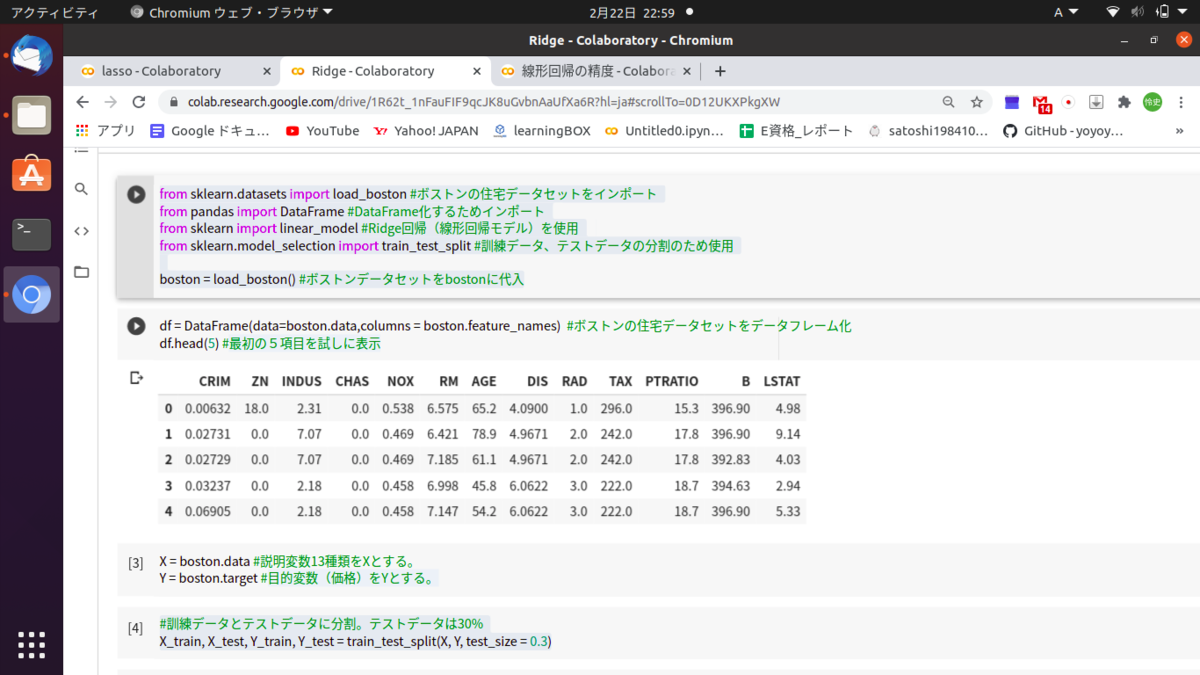This screenshot has width=1200, height=675.
Task: Click the LSTAT column header
Action: (x=781, y=381)
